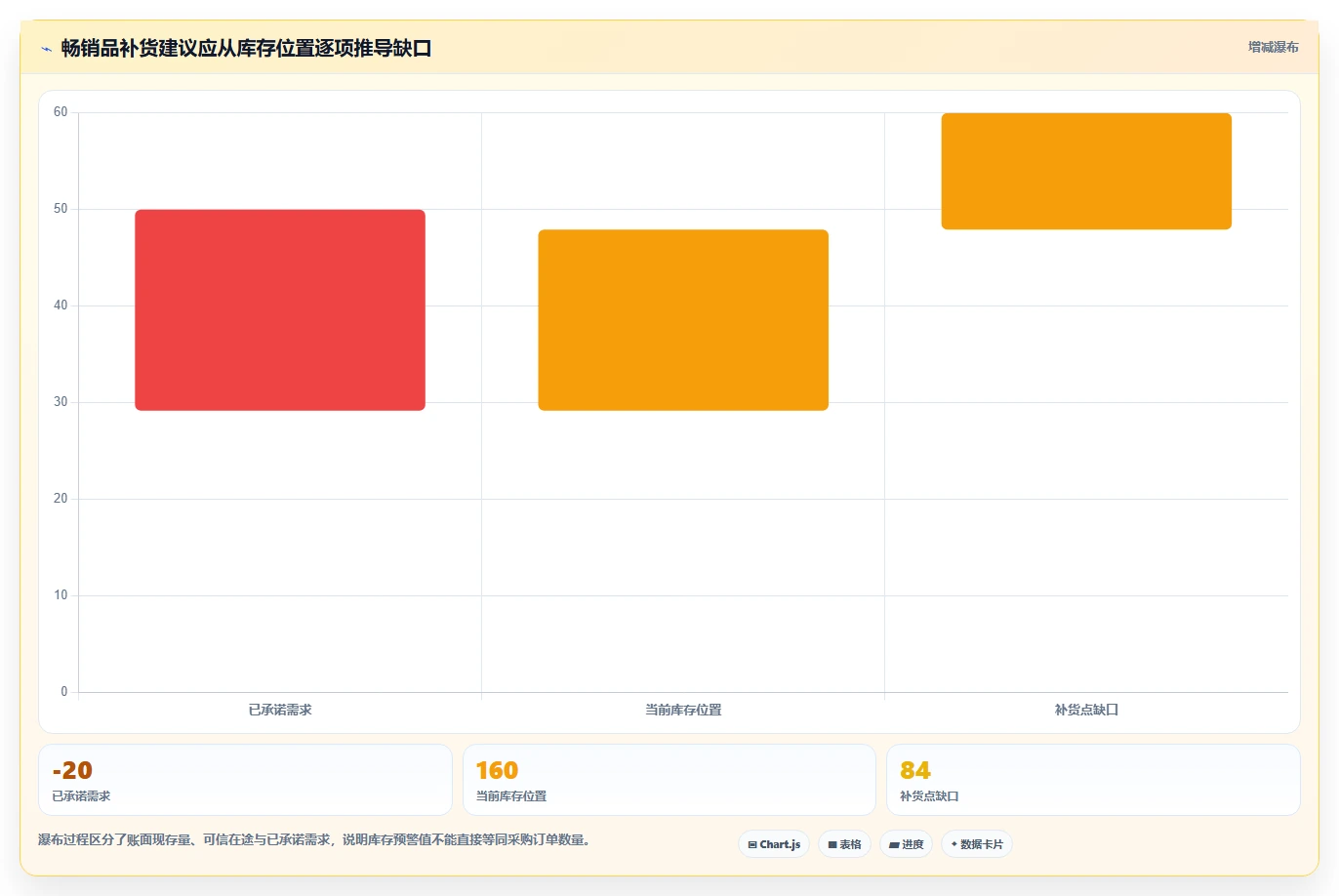Click the Chart.js tag
Screen dimensions: 1339x896
[x=774, y=844]
